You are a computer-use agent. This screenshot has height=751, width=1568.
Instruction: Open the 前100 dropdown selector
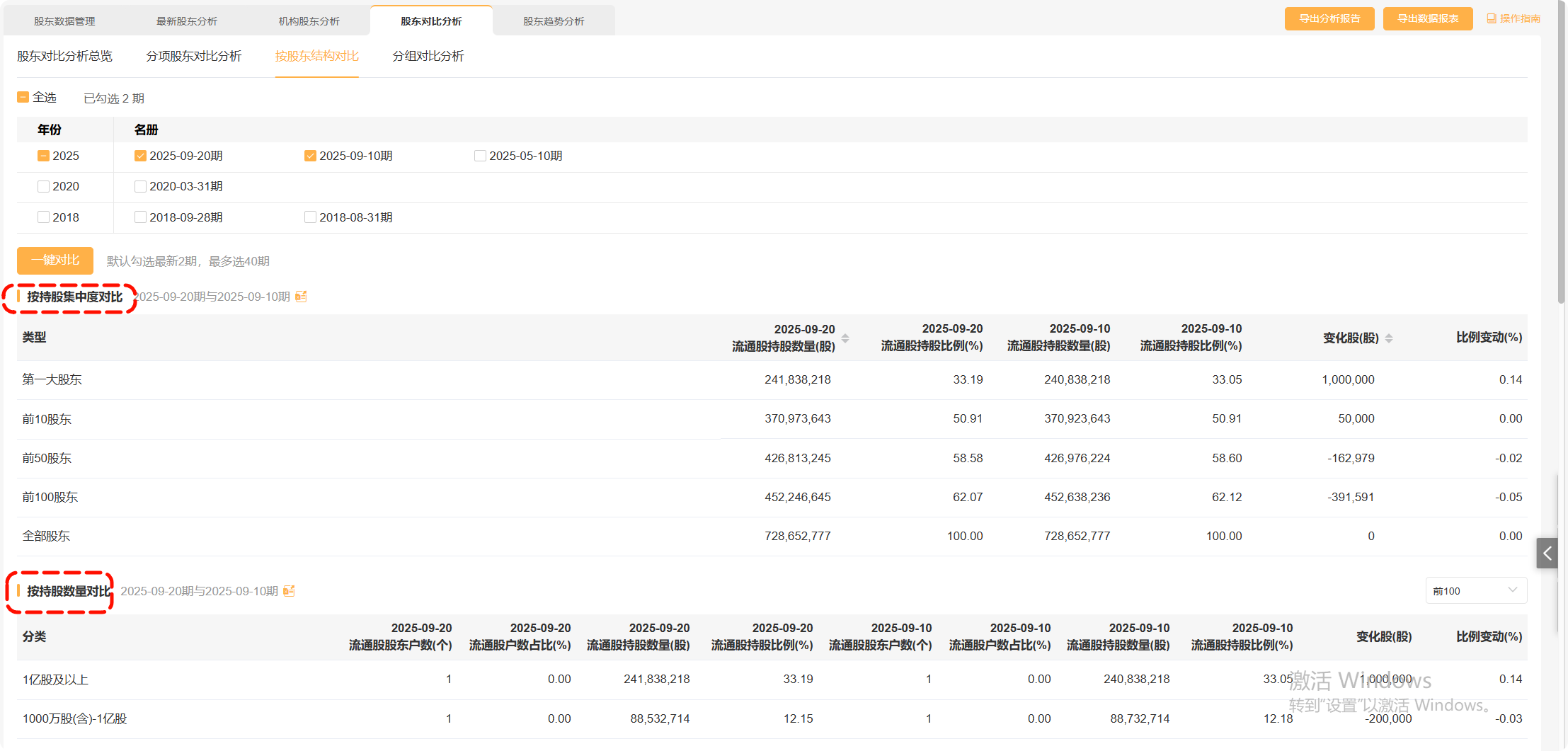tap(1475, 591)
